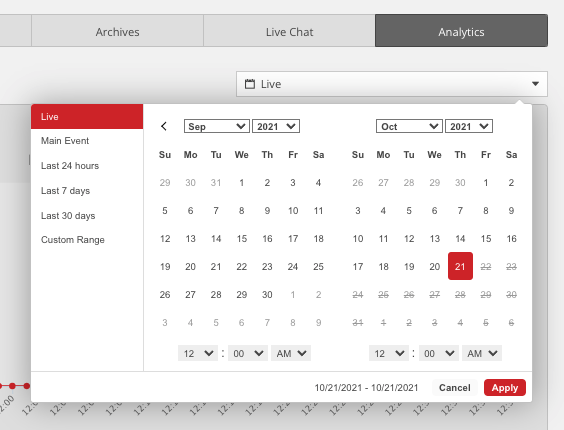
Task: Open the Oct month dropdown
Action: (x=409, y=126)
